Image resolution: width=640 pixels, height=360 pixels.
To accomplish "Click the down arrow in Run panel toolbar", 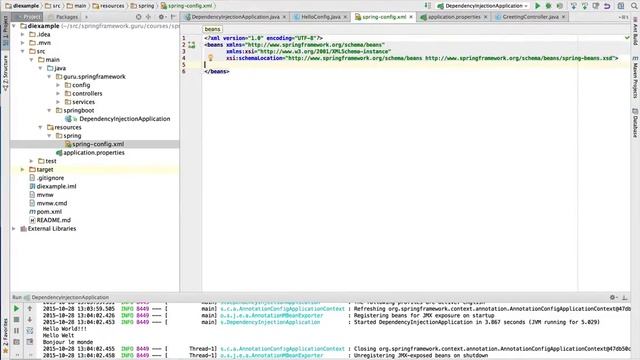I will pos(30,320).
